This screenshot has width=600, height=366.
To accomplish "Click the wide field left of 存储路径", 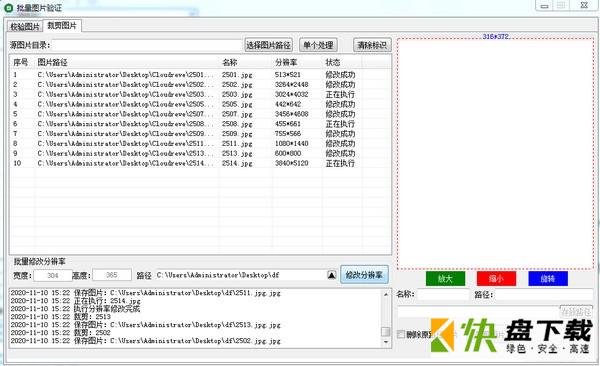I will 478,312.
